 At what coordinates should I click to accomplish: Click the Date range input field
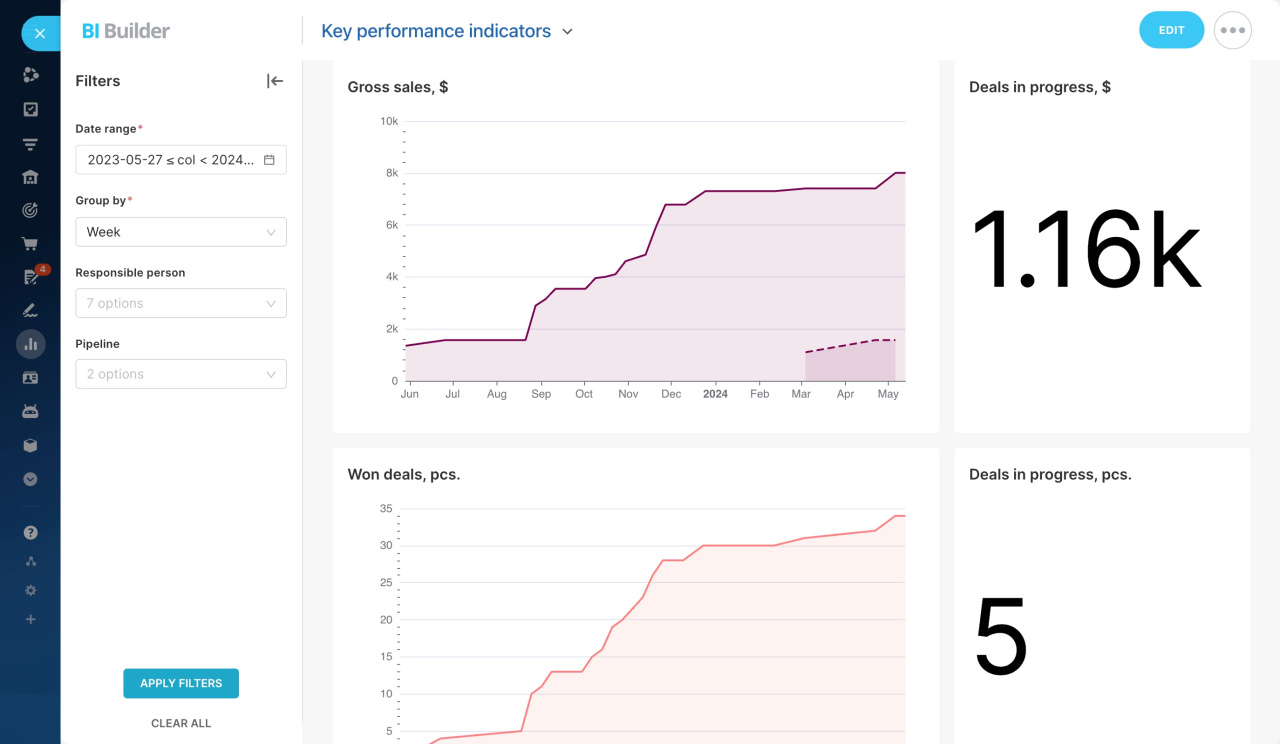(x=181, y=160)
